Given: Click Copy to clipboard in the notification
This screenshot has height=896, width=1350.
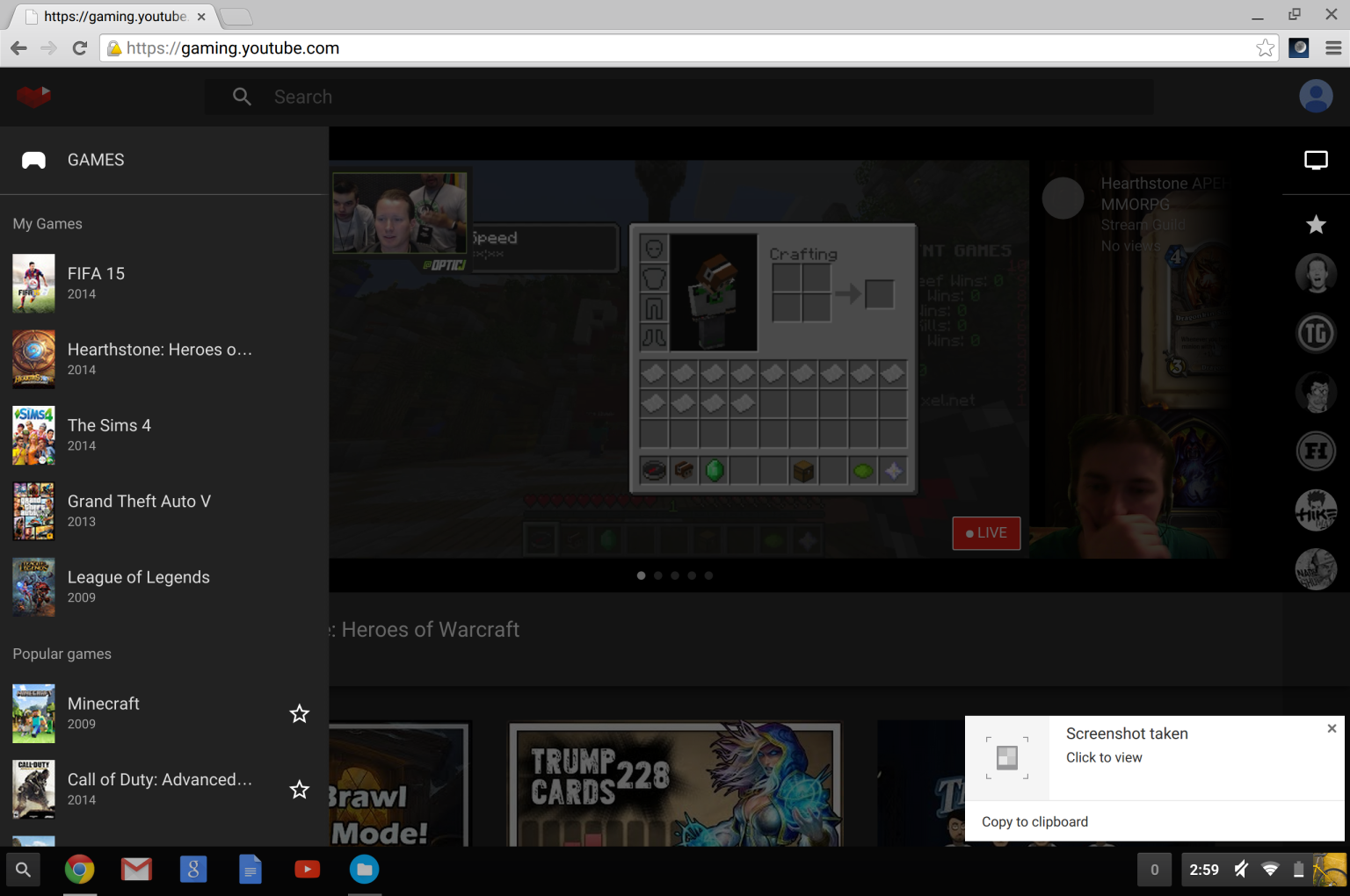Looking at the screenshot, I should click(x=1034, y=821).
